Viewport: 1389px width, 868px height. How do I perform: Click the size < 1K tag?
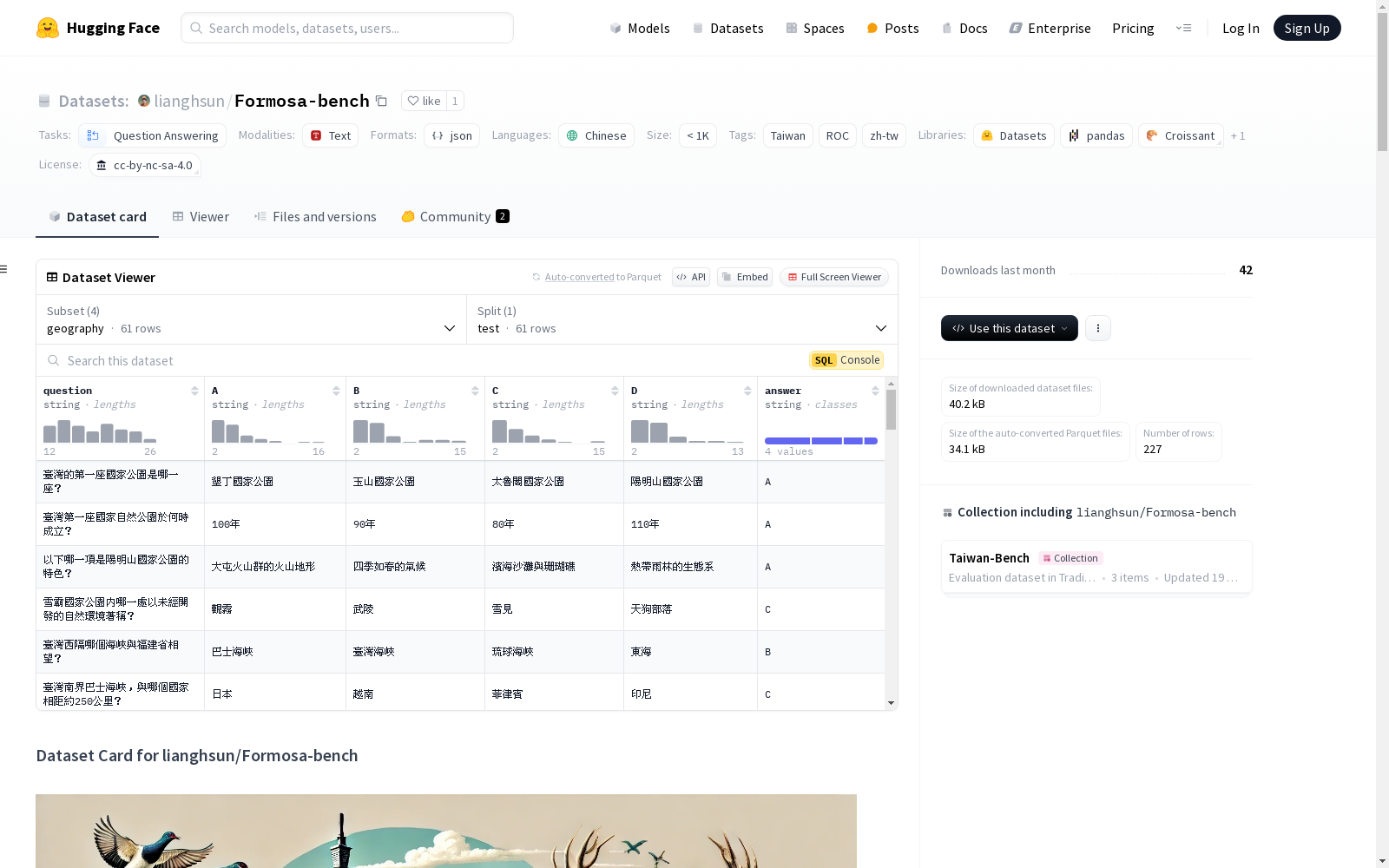coord(698,135)
